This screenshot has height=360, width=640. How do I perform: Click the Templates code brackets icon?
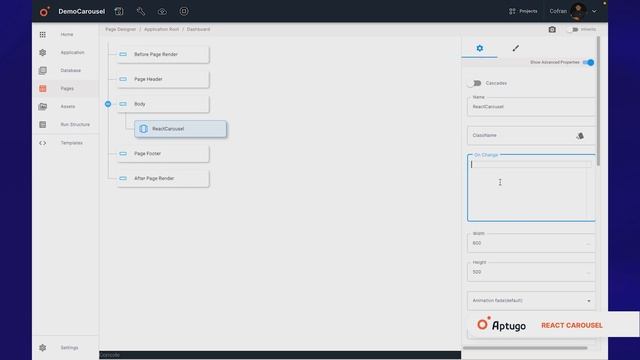coord(43,143)
